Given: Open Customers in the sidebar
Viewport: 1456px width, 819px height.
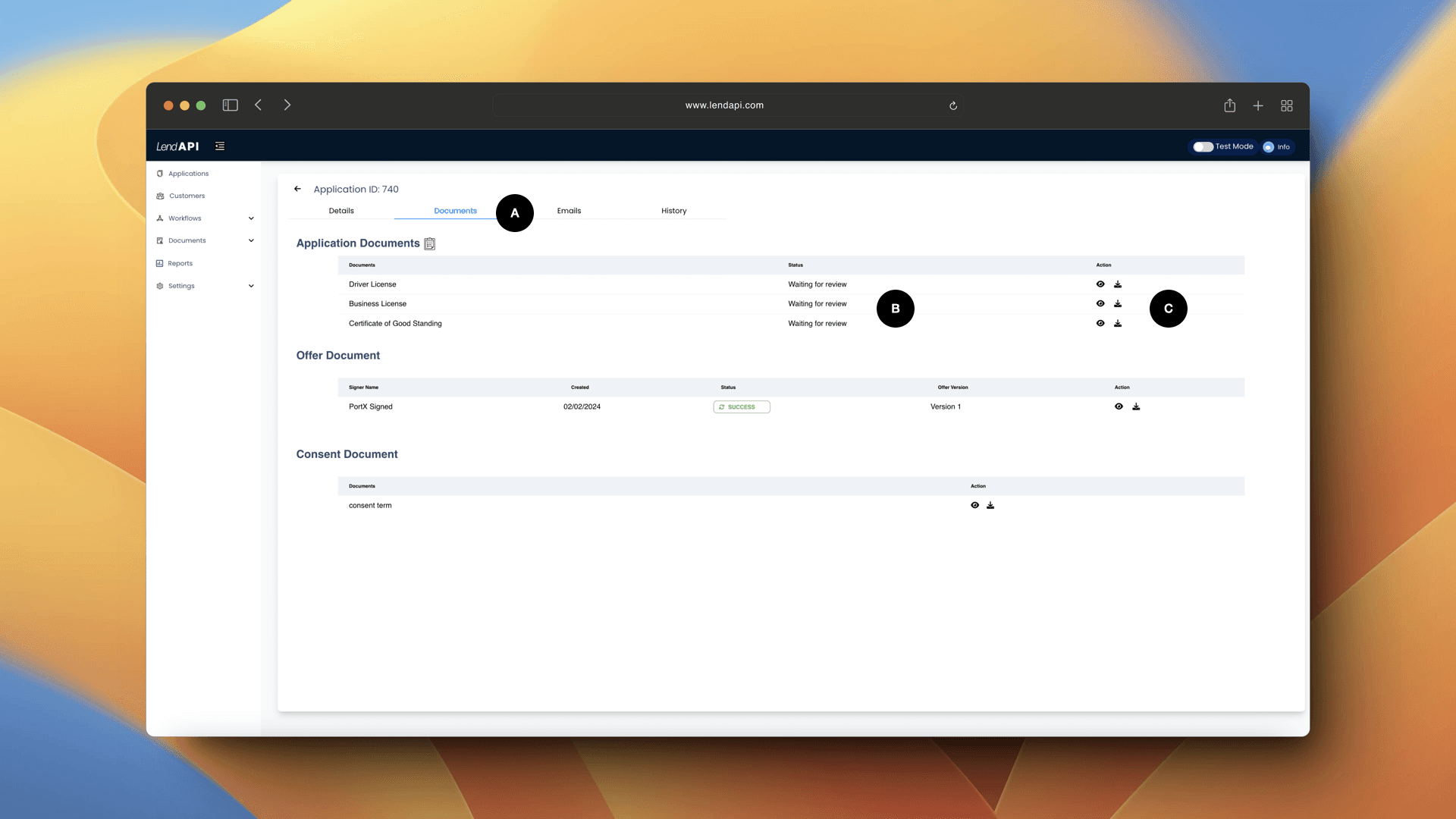Looking at the screenshot, I should pyautogui.click(x=187, y=196).
